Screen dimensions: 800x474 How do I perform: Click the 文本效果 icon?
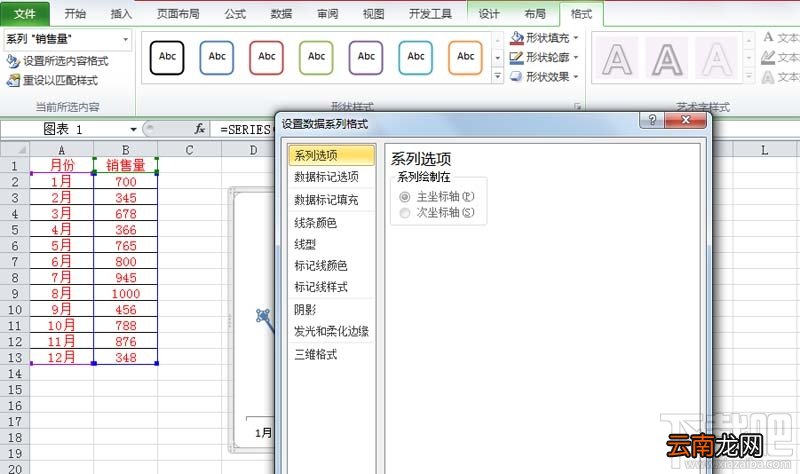[768, 77]
